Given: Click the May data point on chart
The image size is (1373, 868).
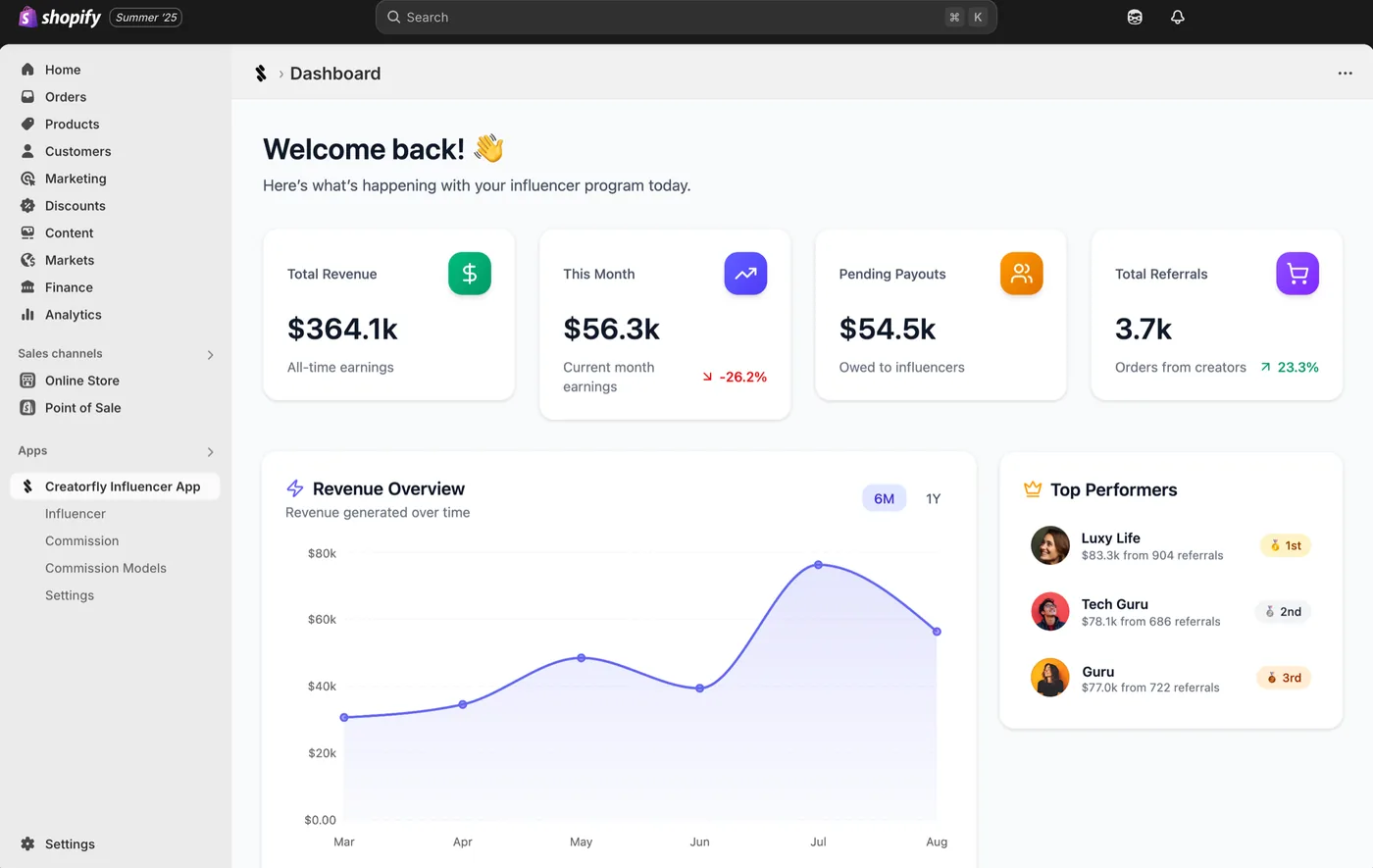Looking at the screenshot, I should (582, 658).
